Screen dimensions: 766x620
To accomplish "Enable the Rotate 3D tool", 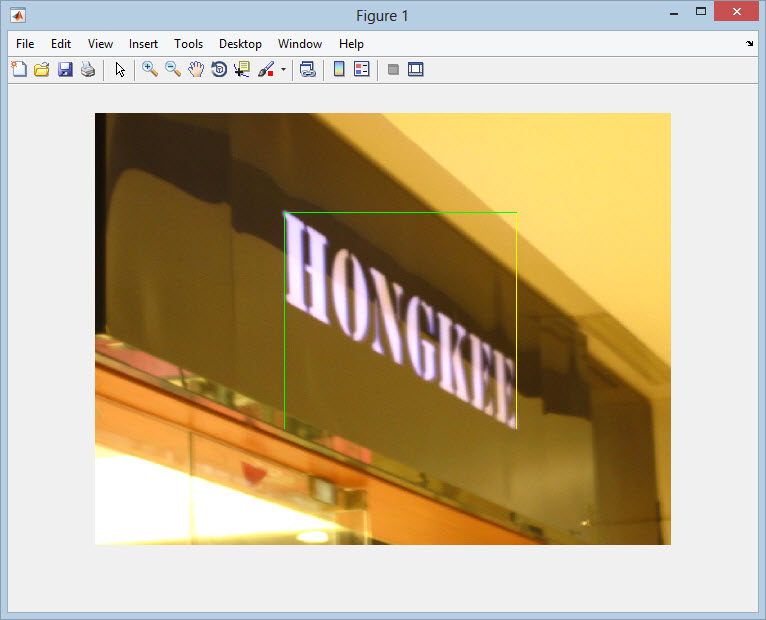I will [219, 69].
